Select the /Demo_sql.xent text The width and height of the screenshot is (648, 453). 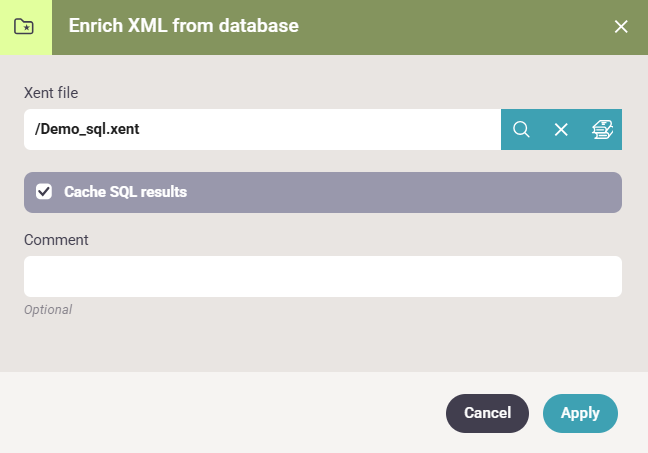[87, 129]
